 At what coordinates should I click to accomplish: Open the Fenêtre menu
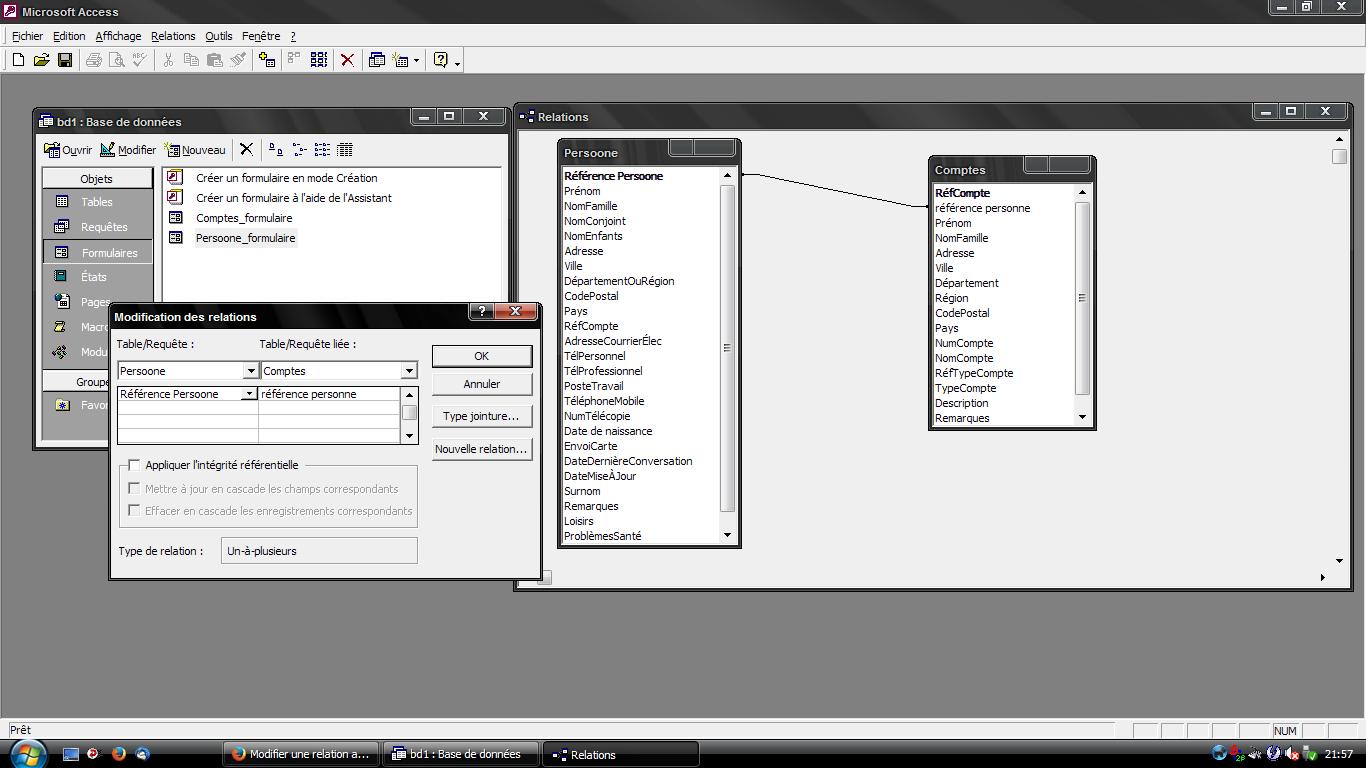coord(261,36)
